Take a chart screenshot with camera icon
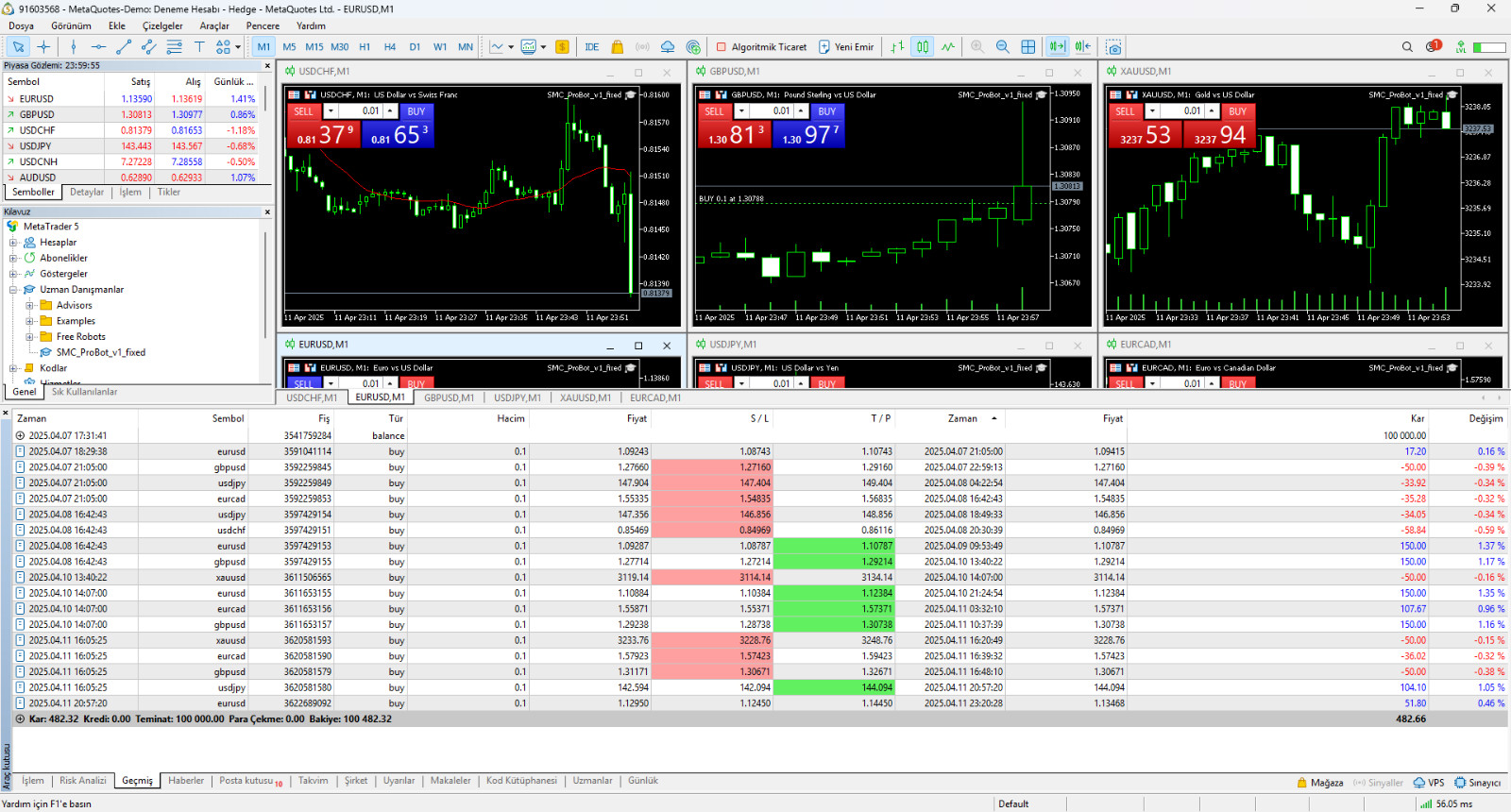Image resolution: width=1511 pixels, height=812 pixels. pos(1114,46)
